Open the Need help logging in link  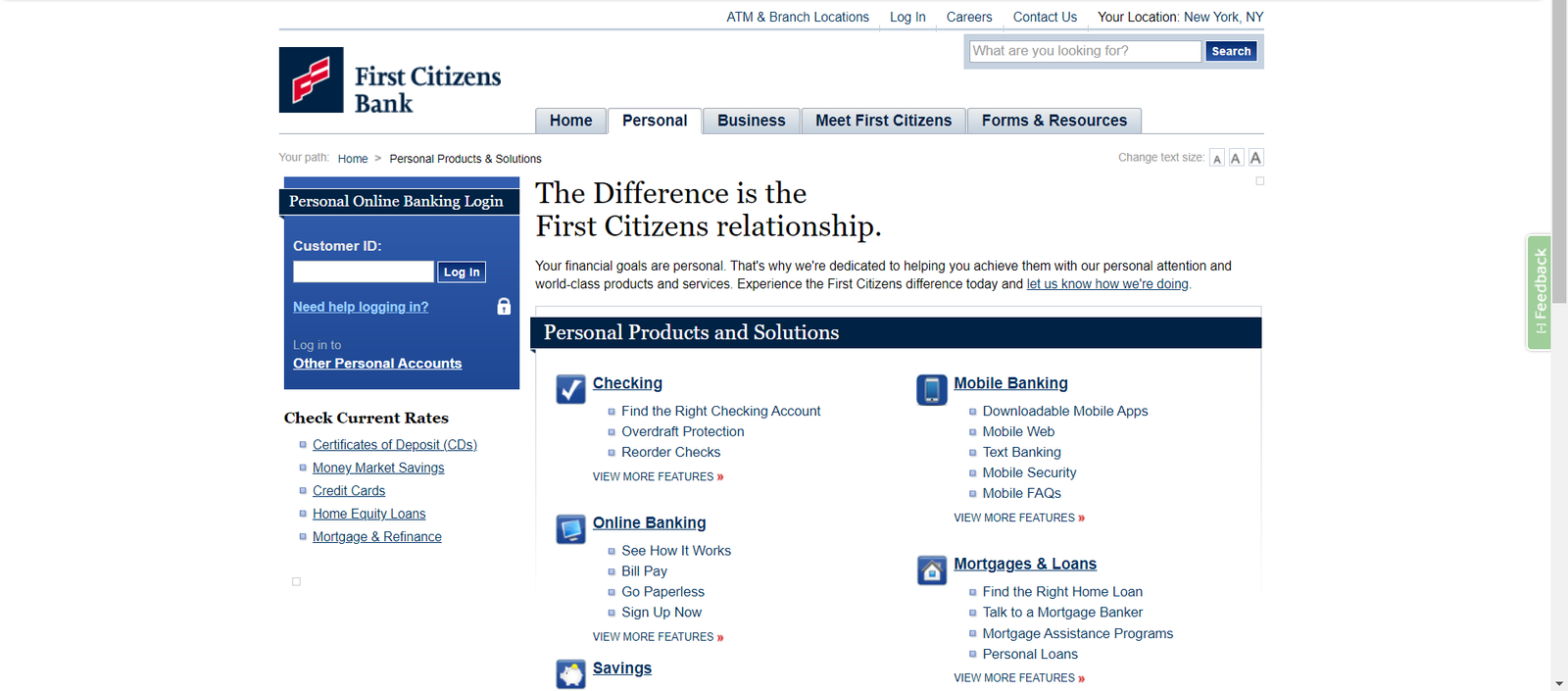point(361,307)
